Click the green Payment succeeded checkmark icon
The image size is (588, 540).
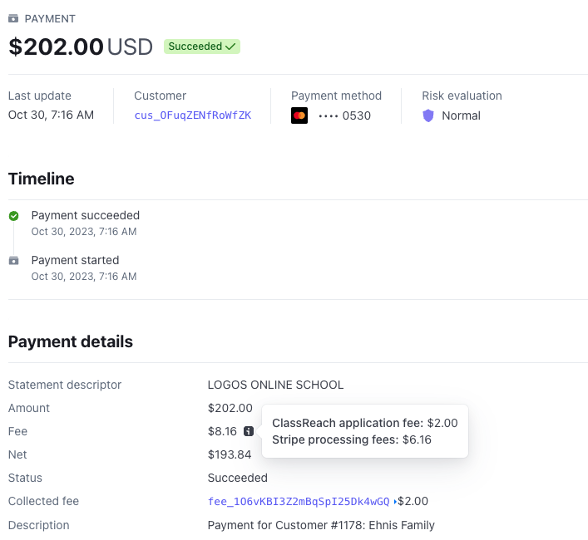[14, 216]
